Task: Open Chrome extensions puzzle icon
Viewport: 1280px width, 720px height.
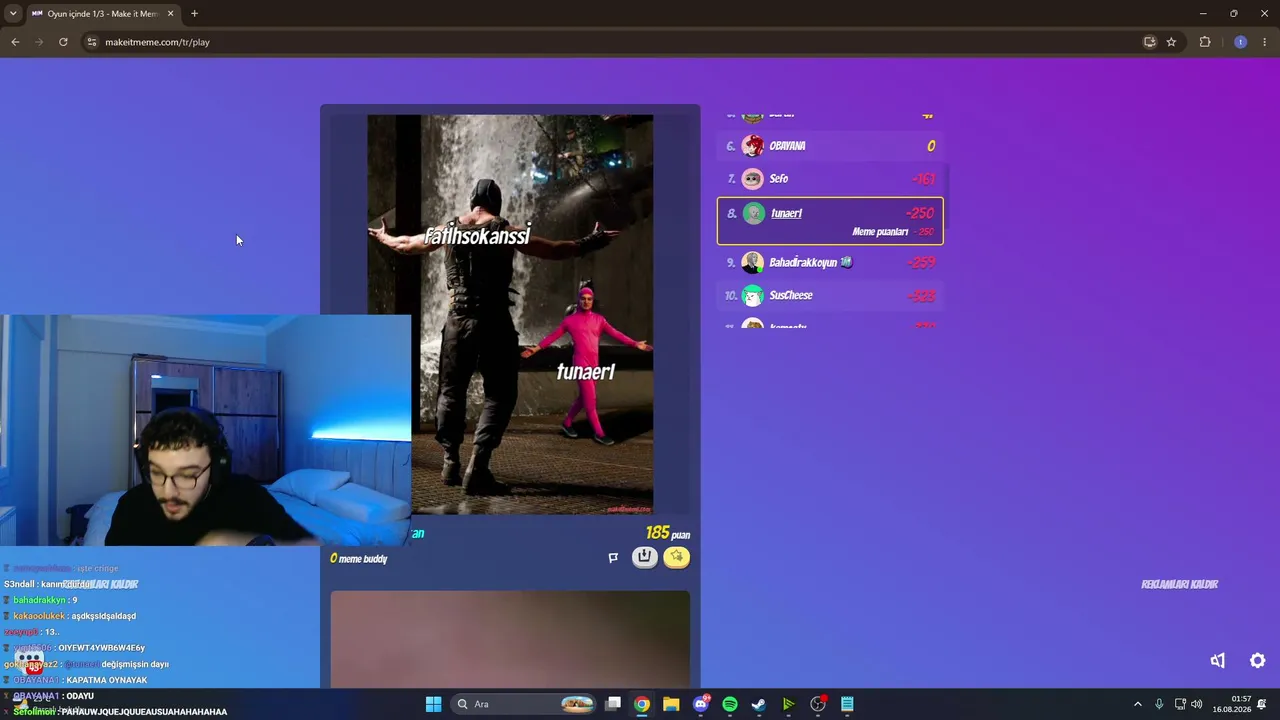Action: click(1205, 42)
